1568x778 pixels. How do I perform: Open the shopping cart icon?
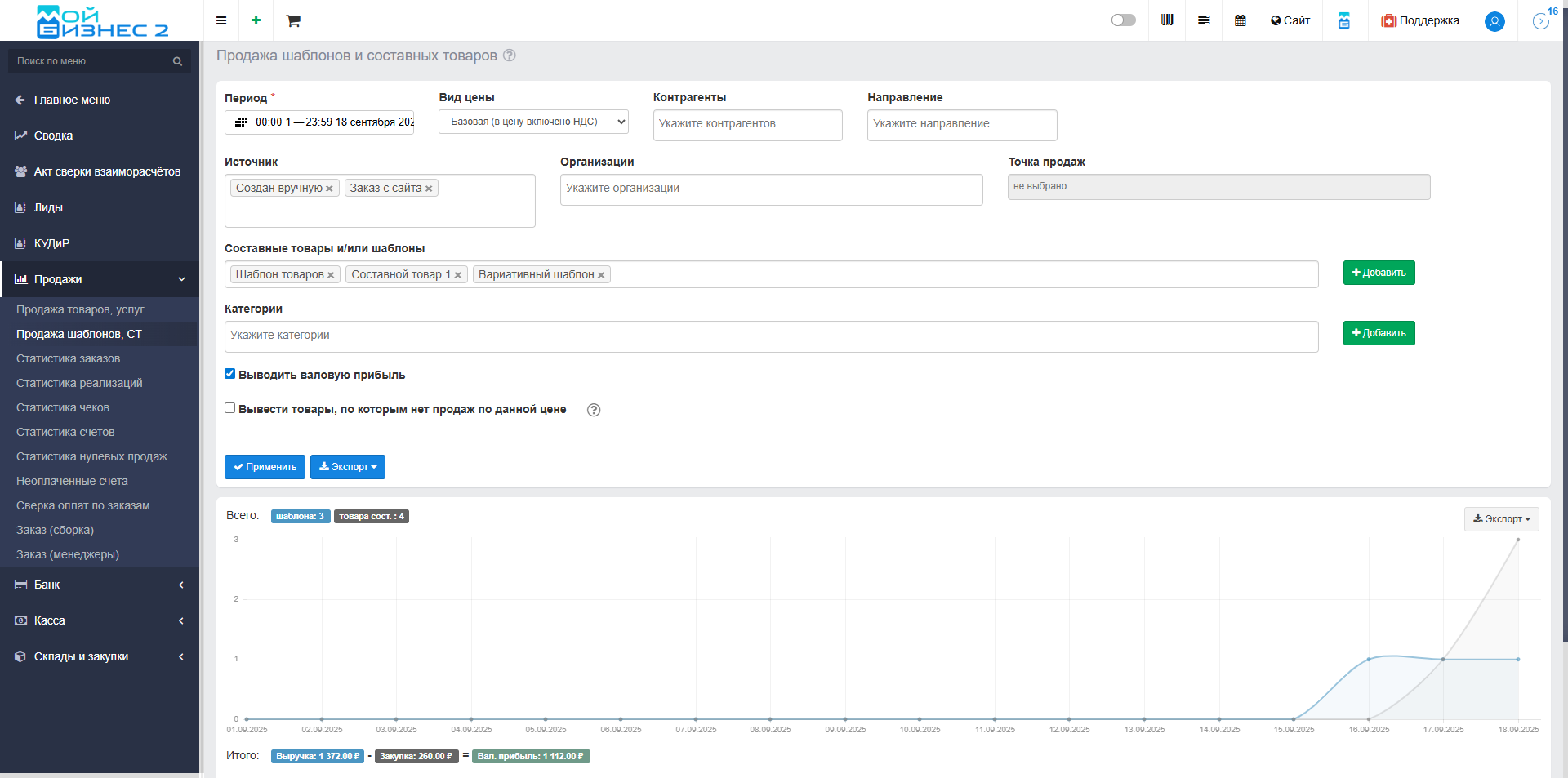point(293,20)
